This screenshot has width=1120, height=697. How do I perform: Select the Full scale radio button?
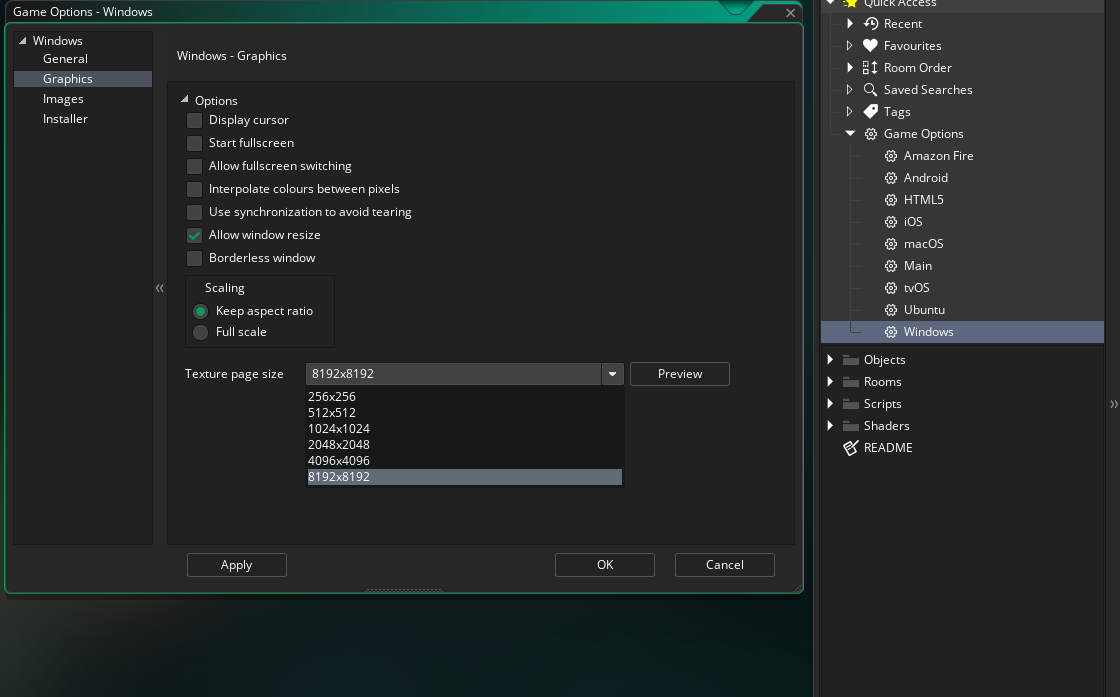[201, 332]
